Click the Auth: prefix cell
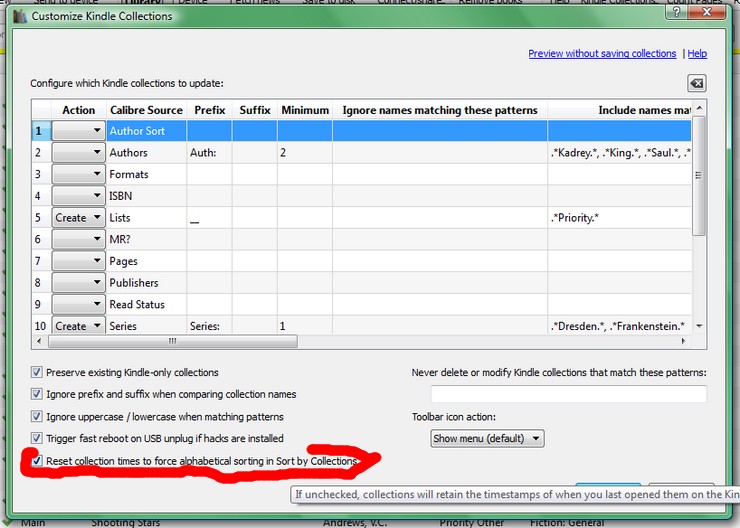 coord(210,152)
